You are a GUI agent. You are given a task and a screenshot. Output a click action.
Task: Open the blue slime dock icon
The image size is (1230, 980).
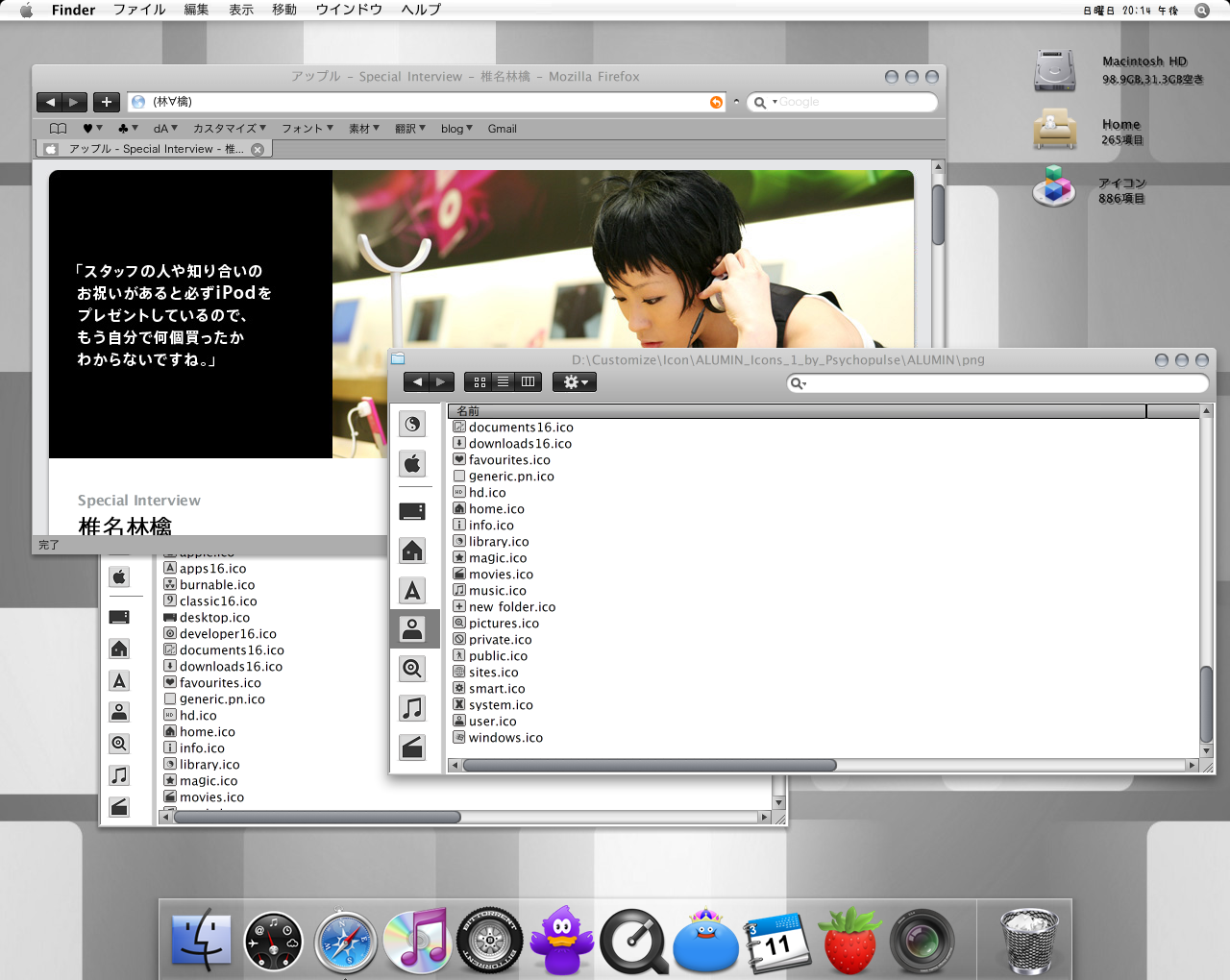click(706, 942)
